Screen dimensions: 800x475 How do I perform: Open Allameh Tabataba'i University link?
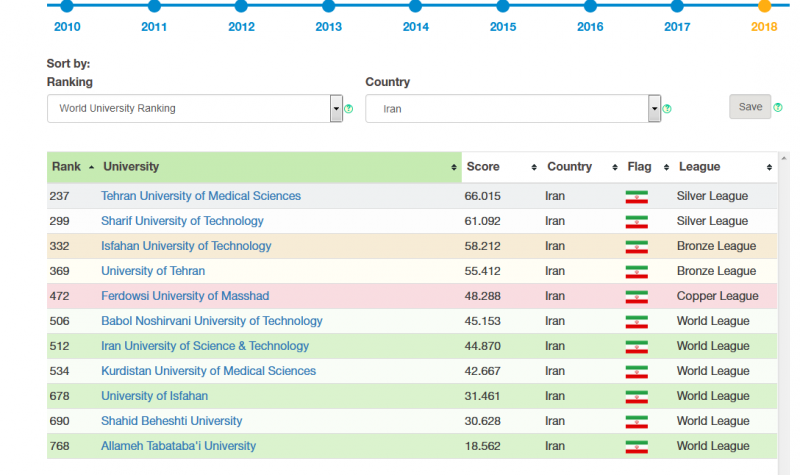click(179, 446)
